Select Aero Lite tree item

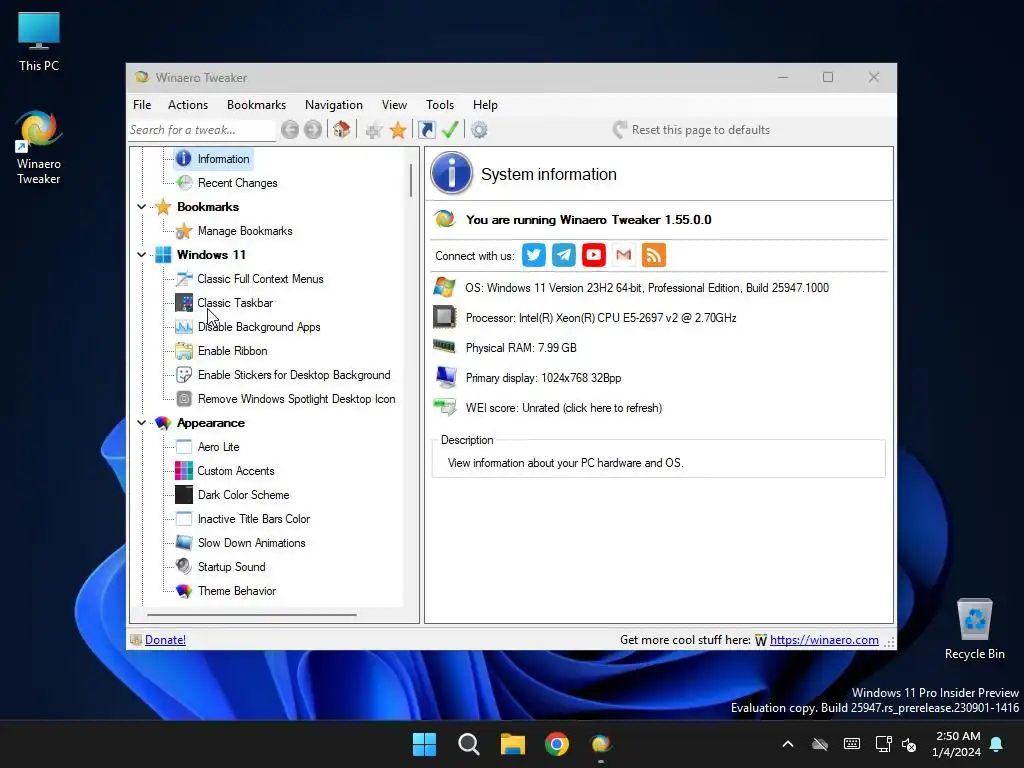(218, 447)
